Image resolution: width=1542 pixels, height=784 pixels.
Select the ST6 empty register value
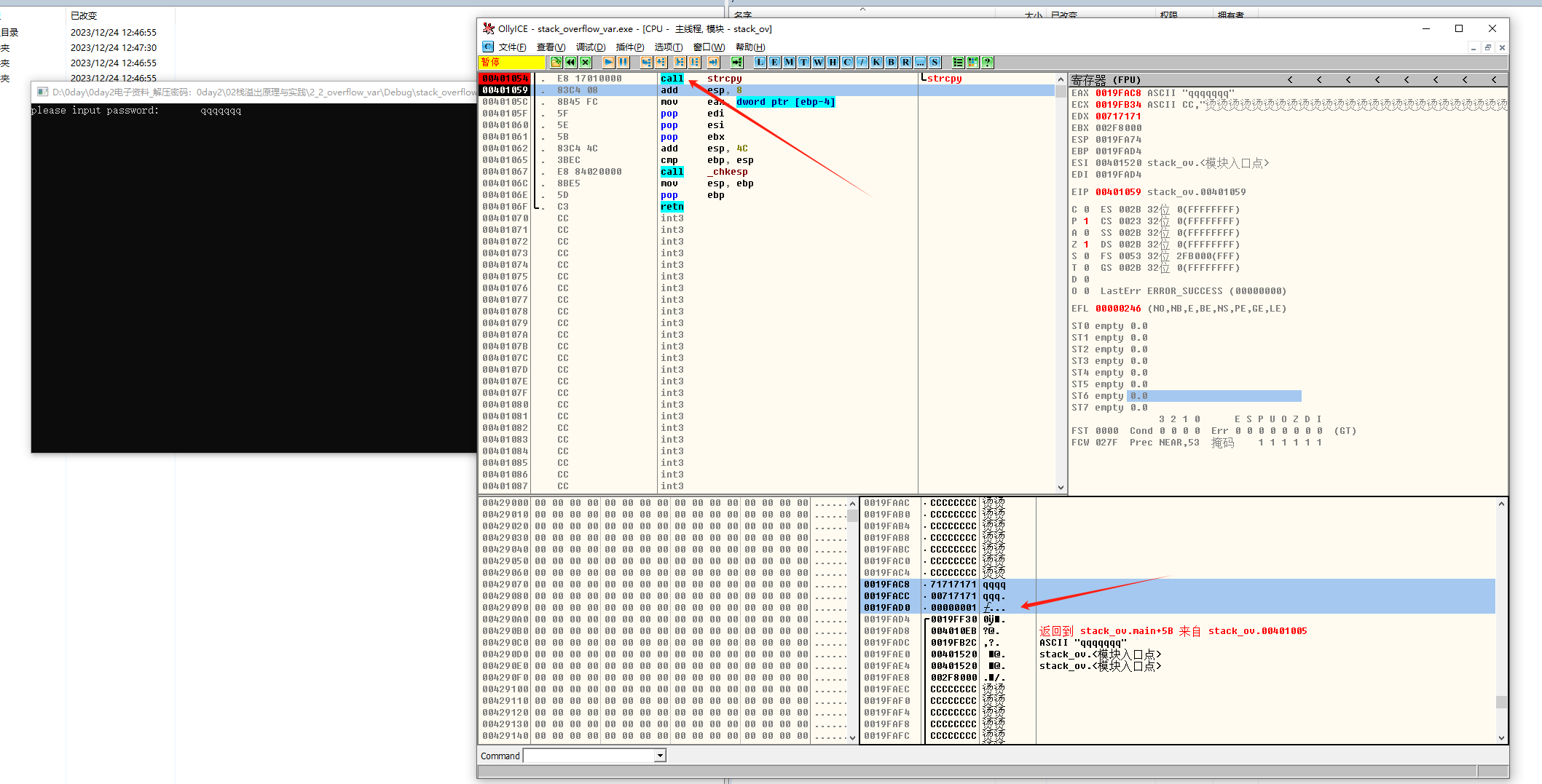(x=1138, y=395)
